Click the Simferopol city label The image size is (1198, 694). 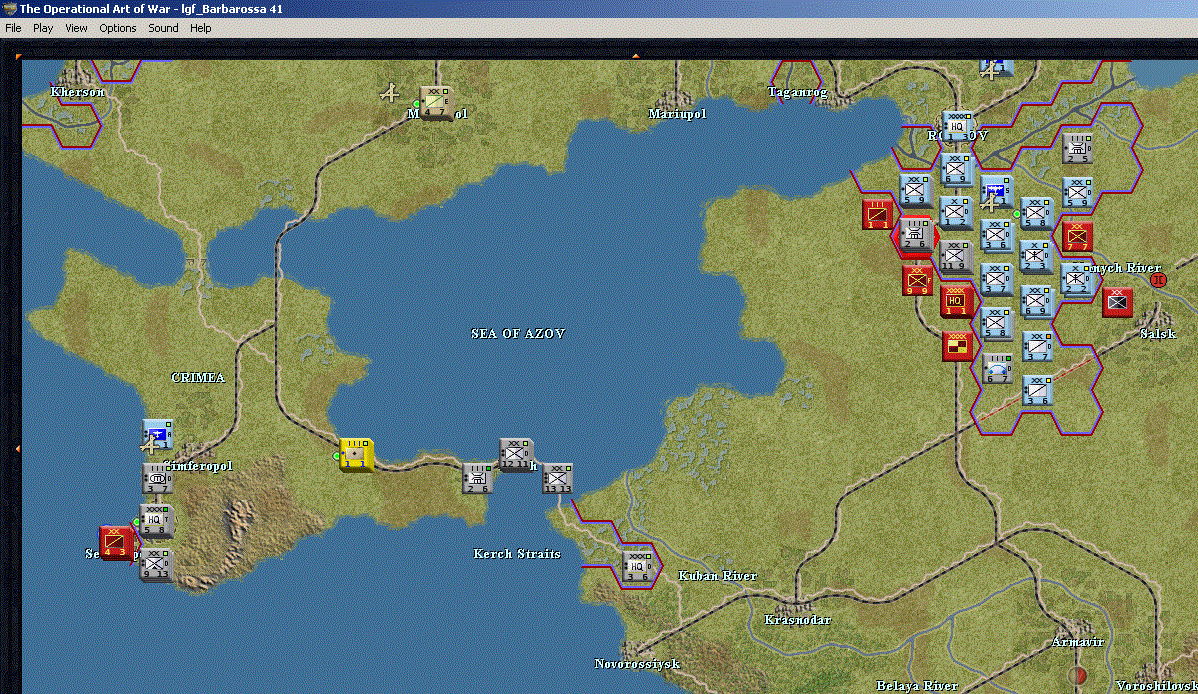(x=200, y=465)
